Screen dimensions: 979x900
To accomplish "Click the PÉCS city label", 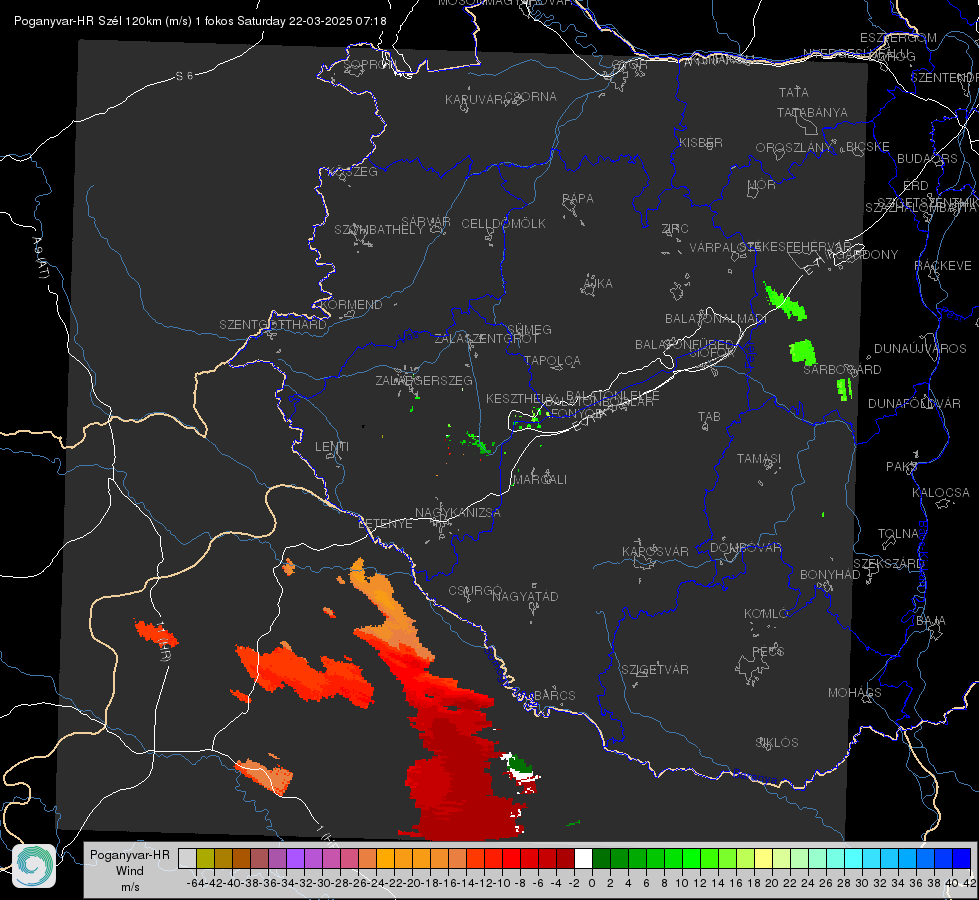I will pyautogui.click(x=767, y=651).
